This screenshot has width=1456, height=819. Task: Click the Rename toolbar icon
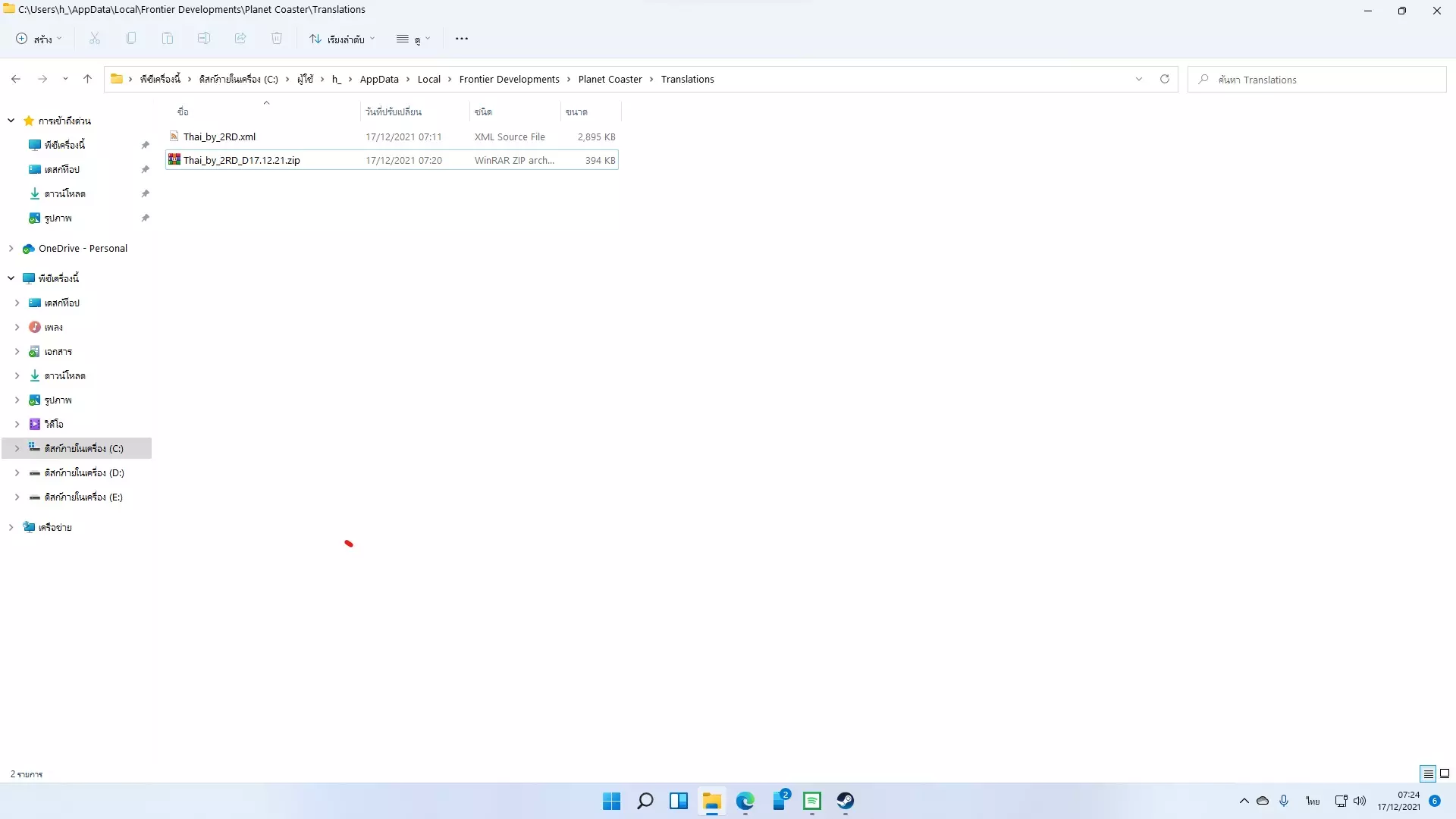[x=204, y=39]
